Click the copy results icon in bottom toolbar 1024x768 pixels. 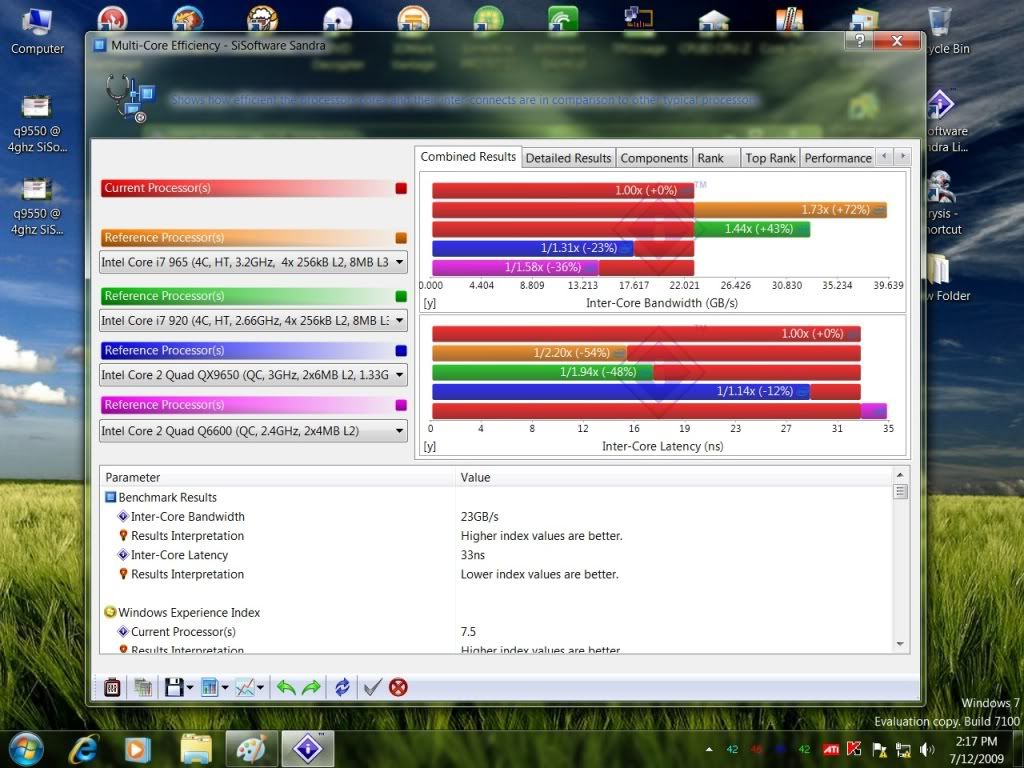pos(143,687)
